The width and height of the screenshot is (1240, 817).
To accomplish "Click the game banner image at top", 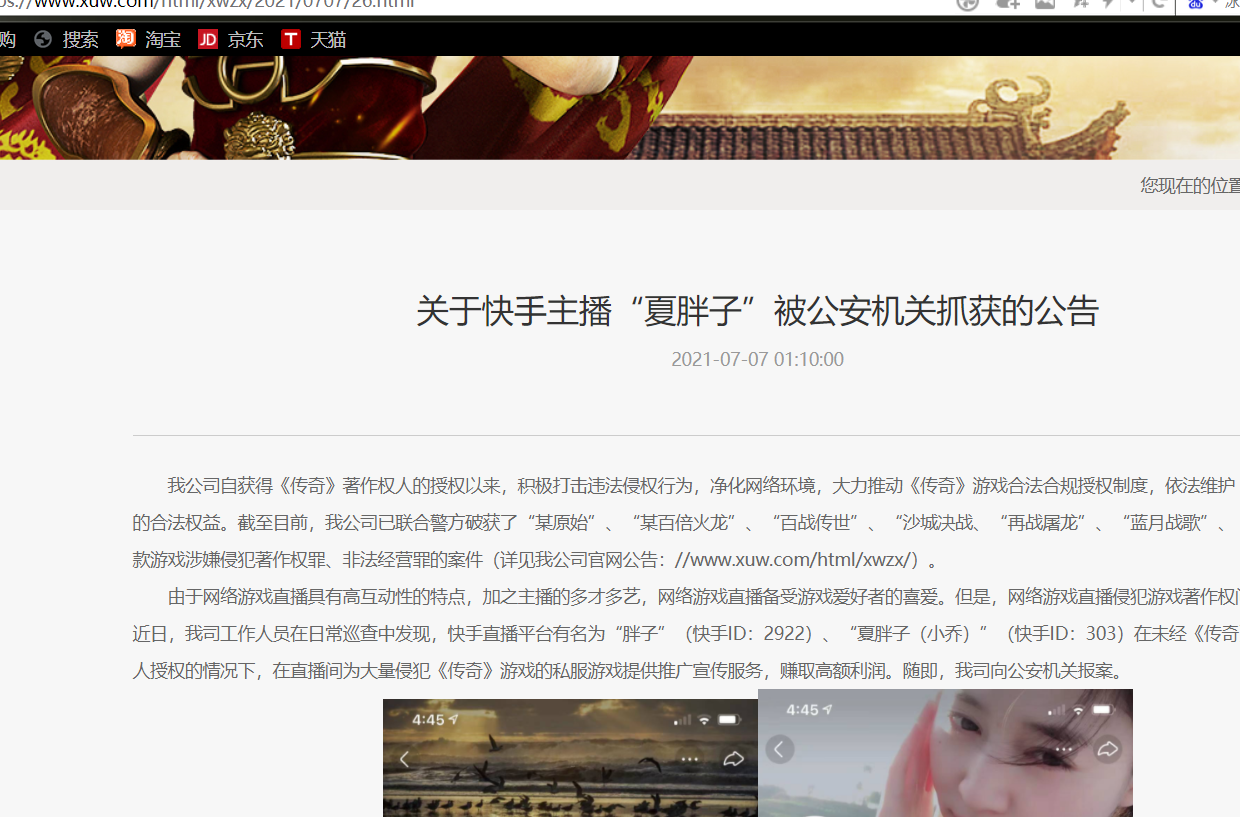I will [620, 108].
